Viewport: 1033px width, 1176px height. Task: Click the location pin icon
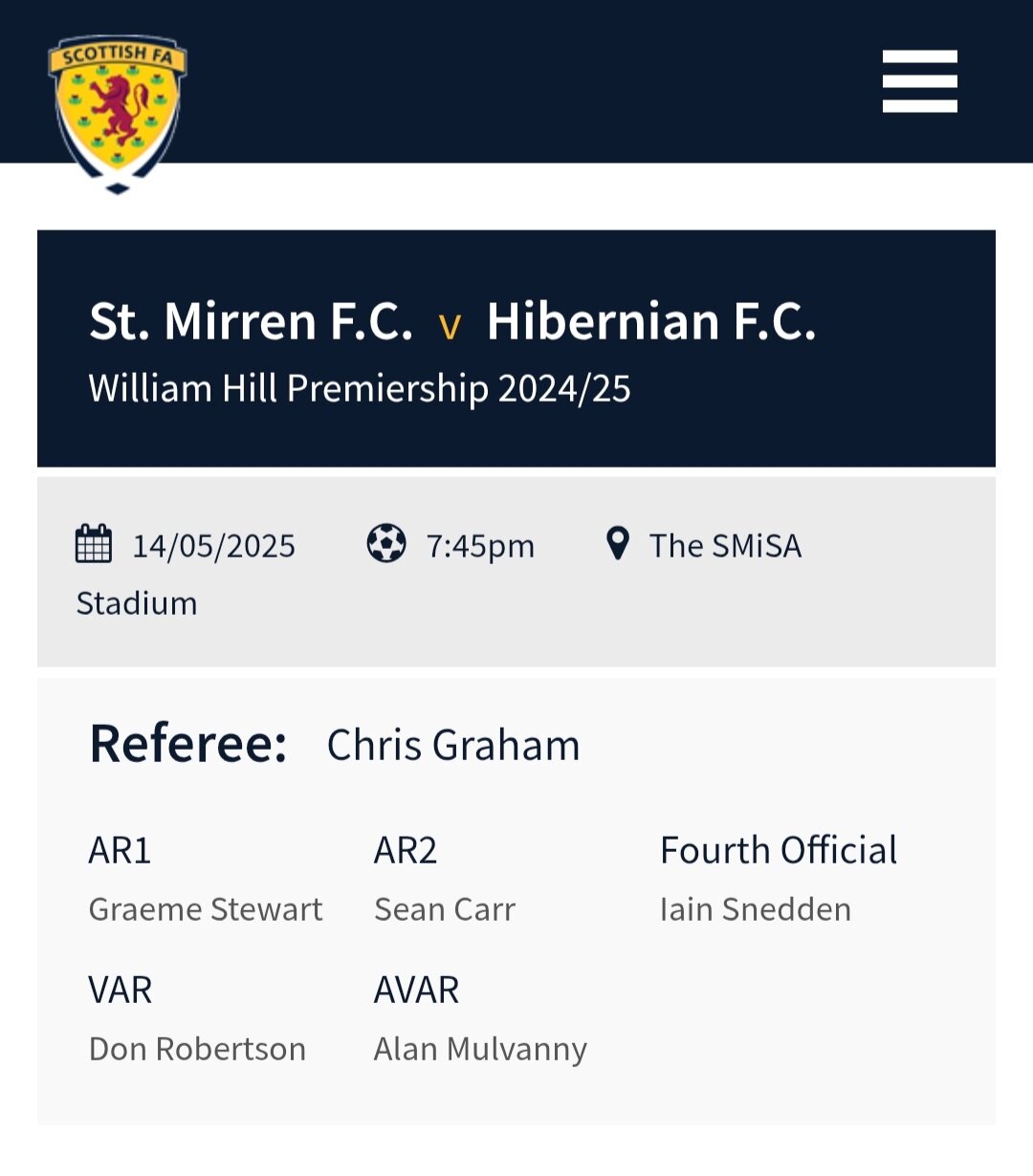coord(618,543)
